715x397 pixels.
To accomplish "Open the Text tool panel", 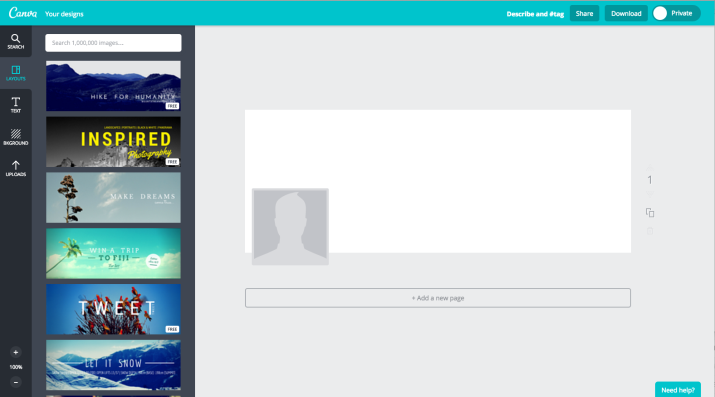I will (x=16, y=105).
